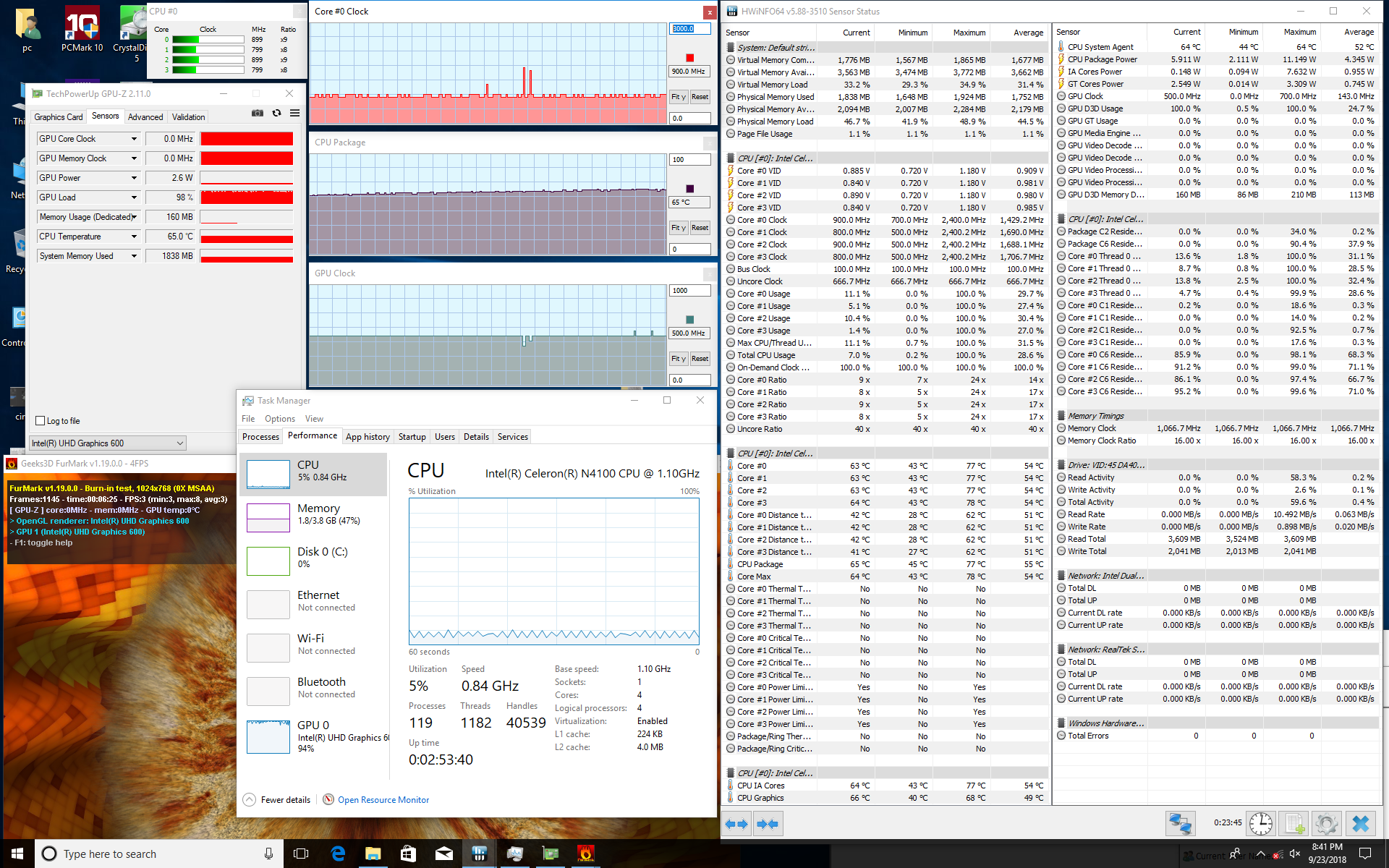This screenshot has width=1389, height=868.
Task: Expand the GPU Load sensor dropdown
Action: tap(134, 197)
